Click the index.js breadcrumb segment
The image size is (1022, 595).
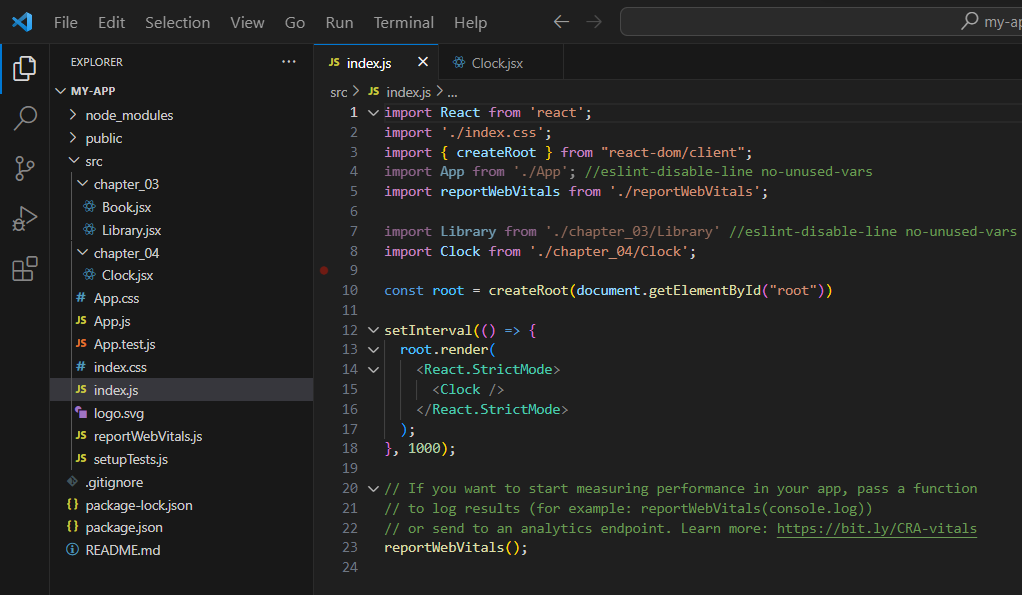coord(408,93)
